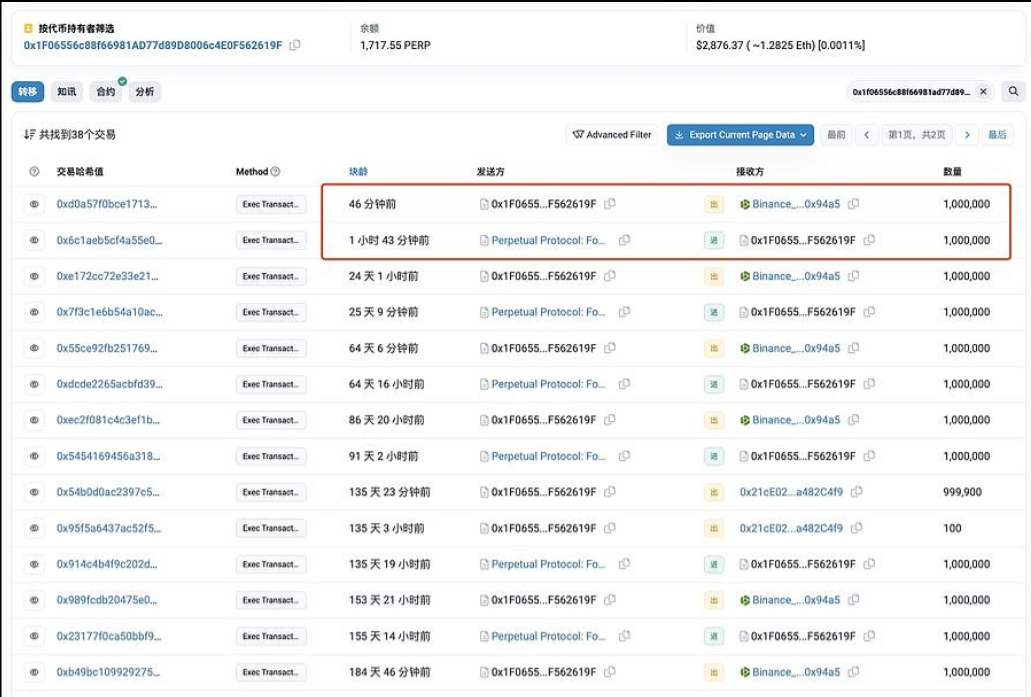This screenshot has width=1031, height=697.
Task: Click the 块龄 column header
Action: click(358, 172)
